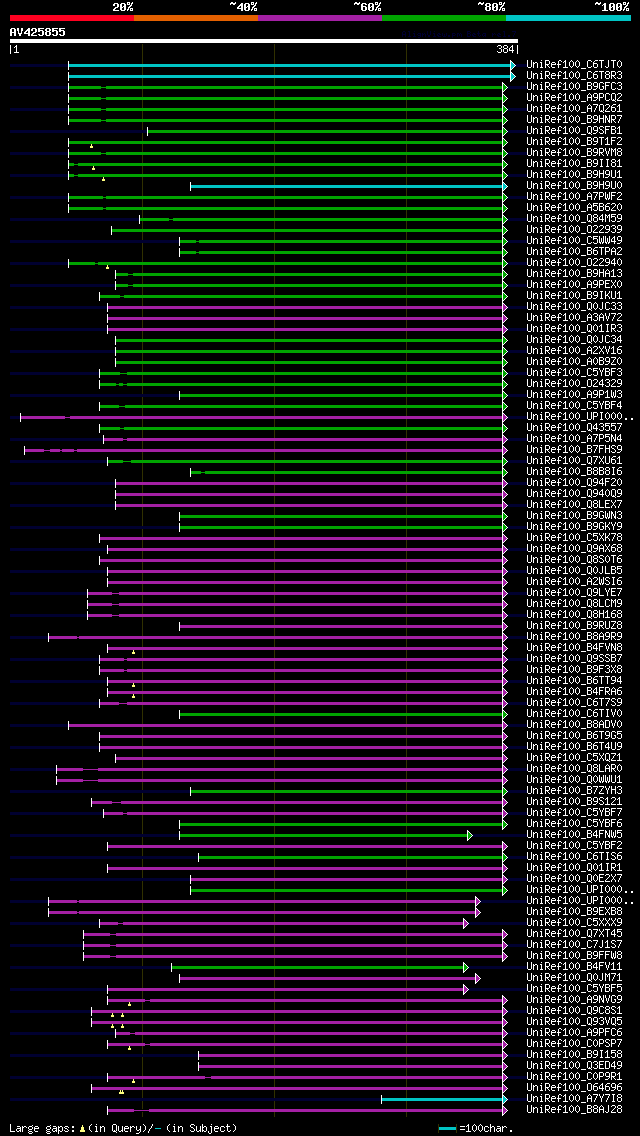Click the AV425855 query name
This screenshot has width=640, height=1136.
[x=38, y=33]
